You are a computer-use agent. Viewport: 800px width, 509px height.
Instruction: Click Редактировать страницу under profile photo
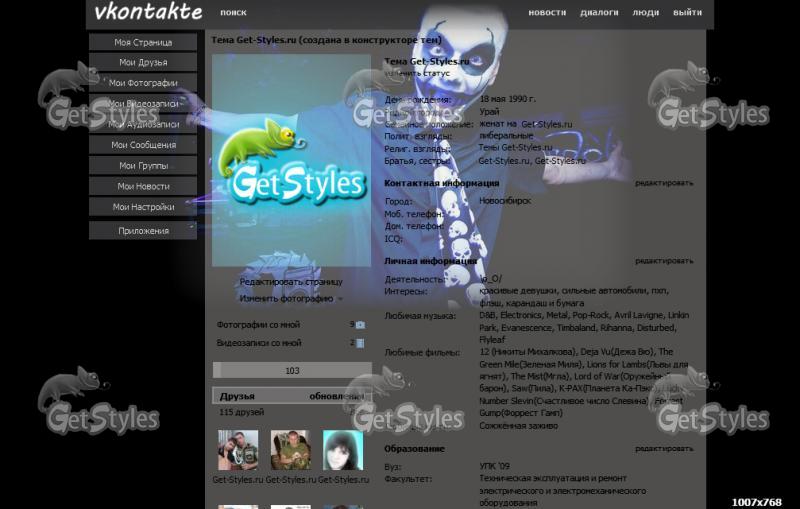290,282
